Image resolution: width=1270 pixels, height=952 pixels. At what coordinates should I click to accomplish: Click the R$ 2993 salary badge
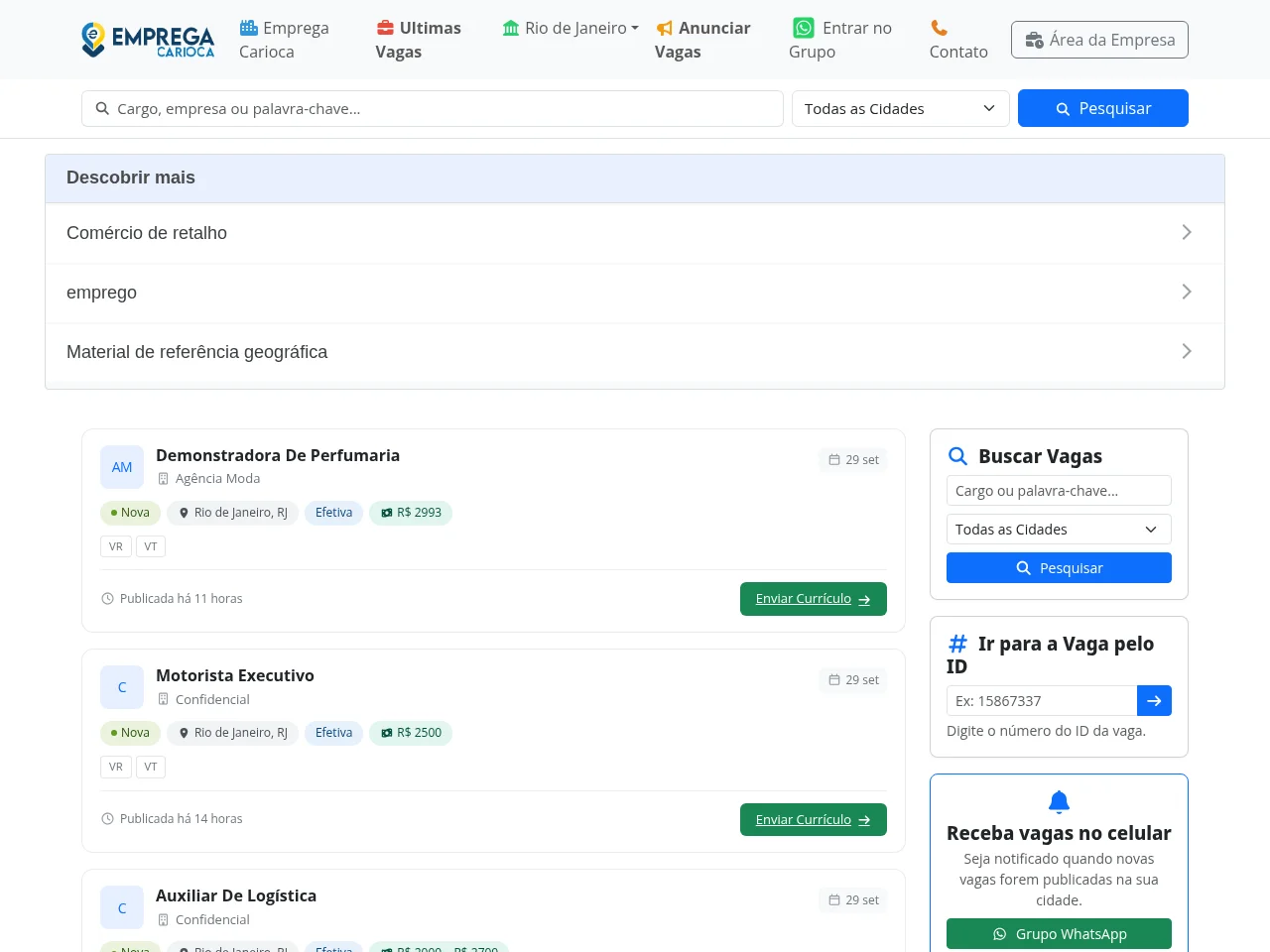click(411, 513)
